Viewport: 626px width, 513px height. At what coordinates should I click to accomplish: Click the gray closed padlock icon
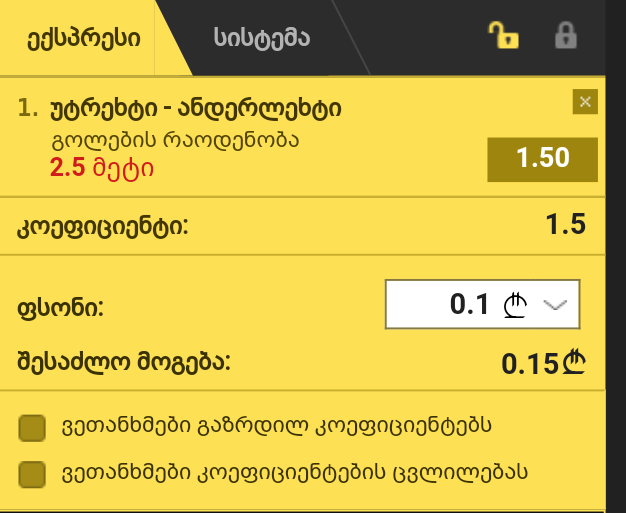pos(566,36)
